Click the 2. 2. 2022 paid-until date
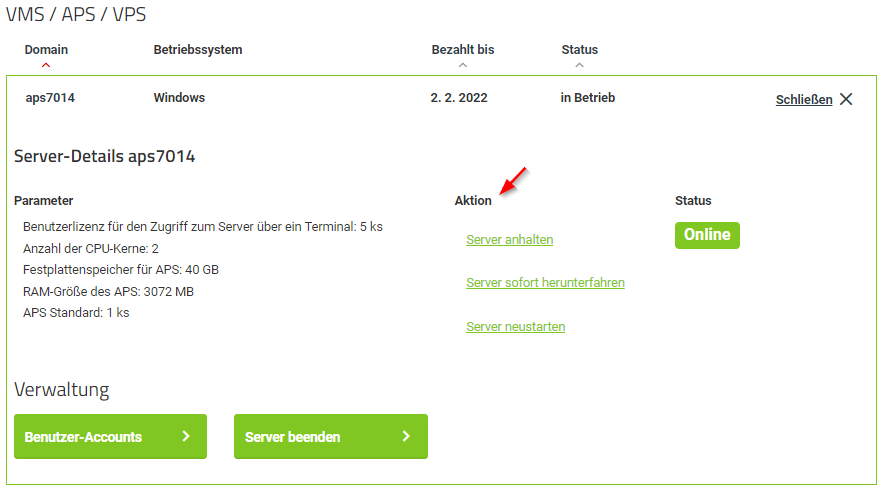 pos(460,98)
